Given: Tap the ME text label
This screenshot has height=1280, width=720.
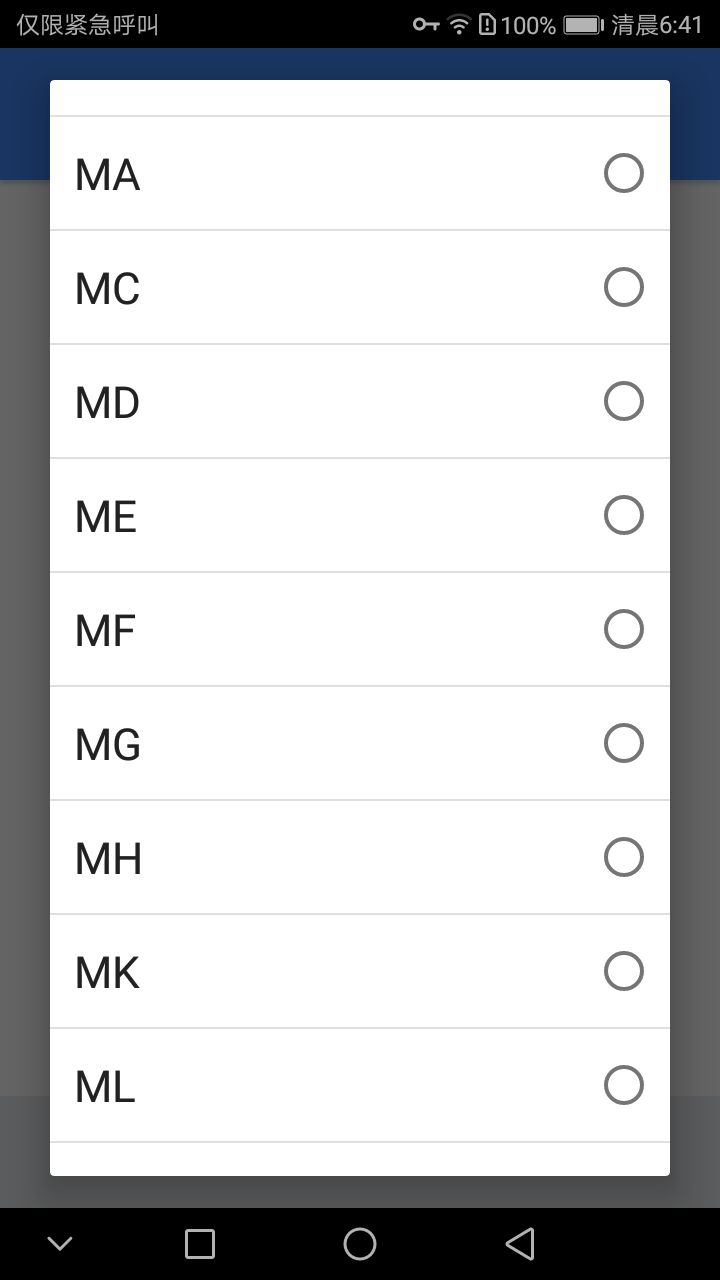Looking at the screenshot, I should pyautogui.click(x=106, y=517).
